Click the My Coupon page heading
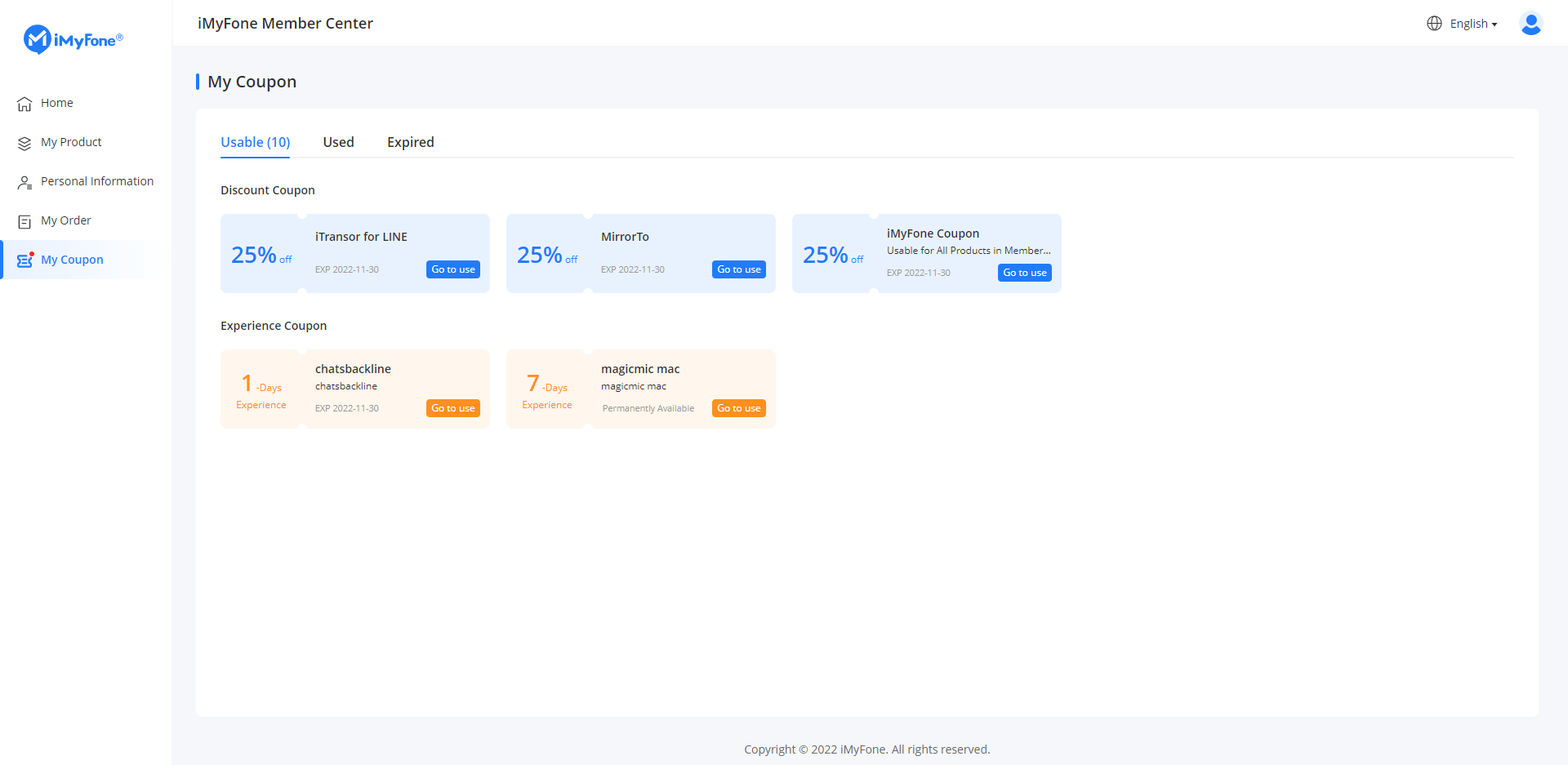 tap(252, 82)
